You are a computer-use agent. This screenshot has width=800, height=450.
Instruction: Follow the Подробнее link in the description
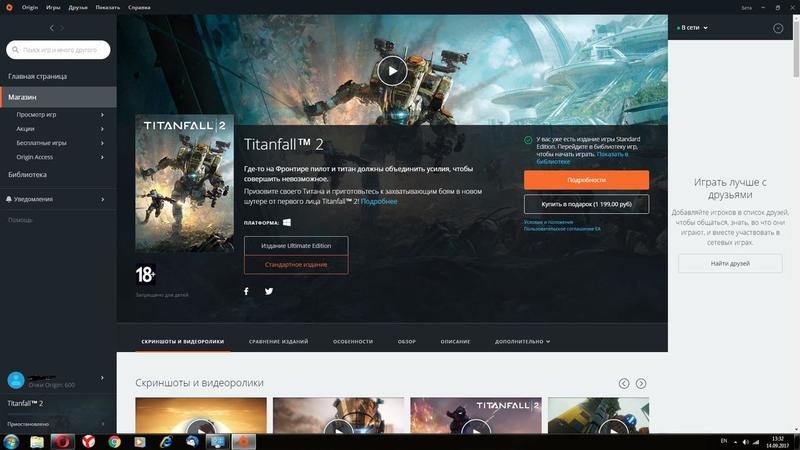coord(379,202)
